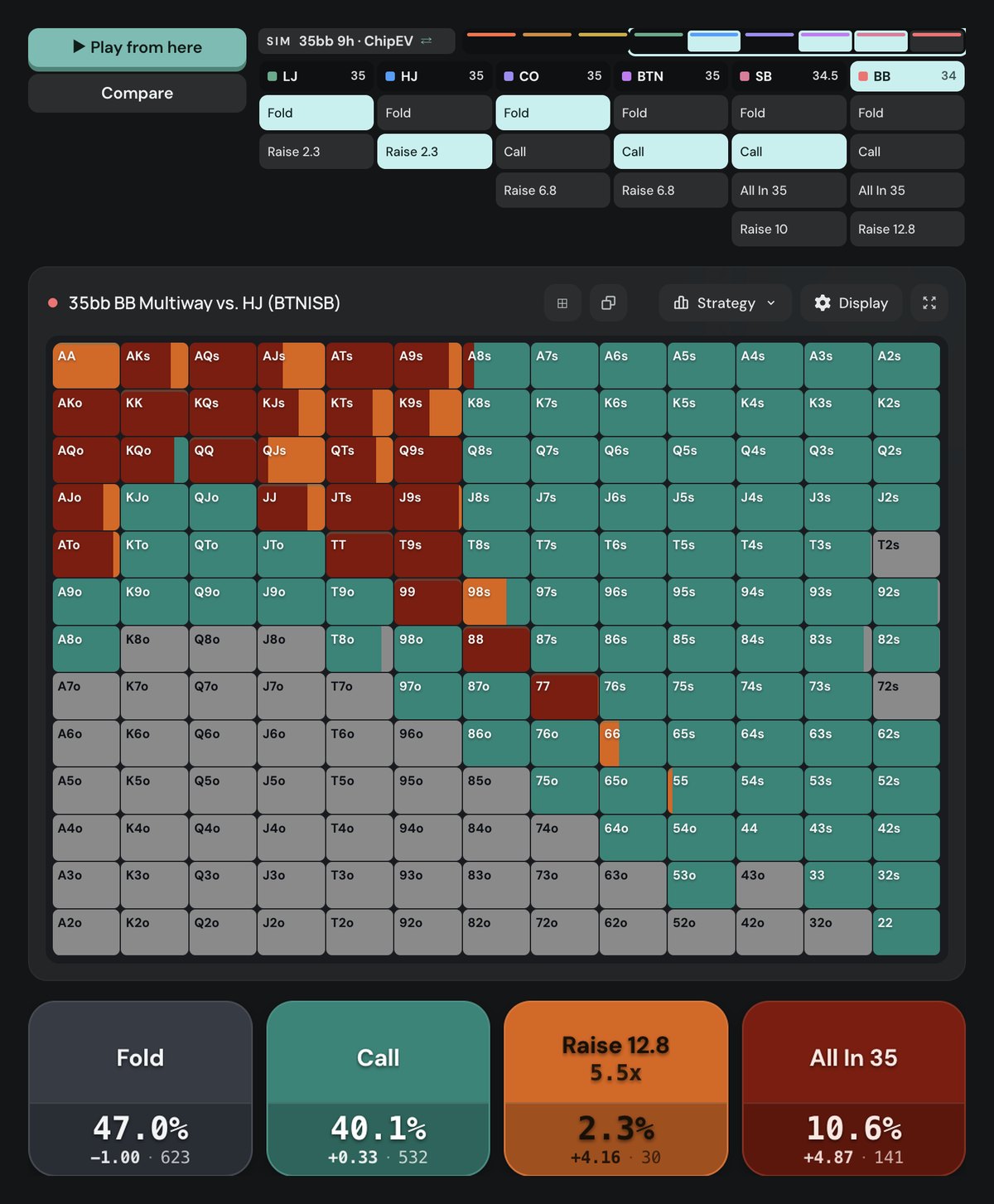Select the 88 hand cell

coord(496,649)
